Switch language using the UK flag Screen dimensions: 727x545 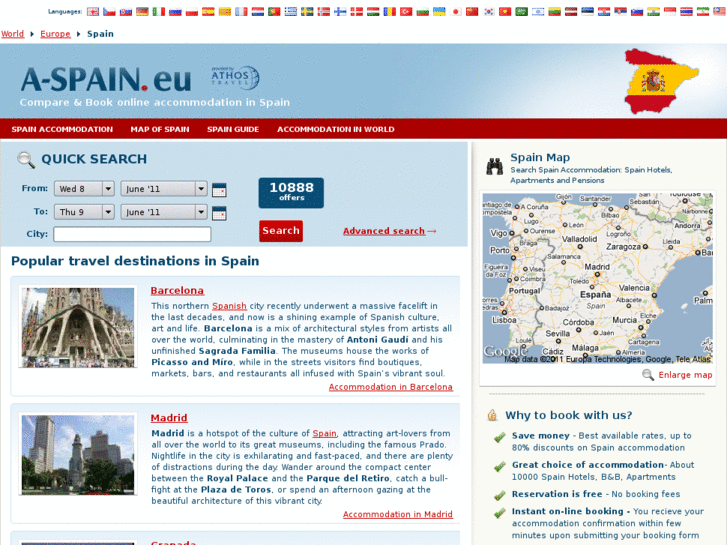[93, 12]
